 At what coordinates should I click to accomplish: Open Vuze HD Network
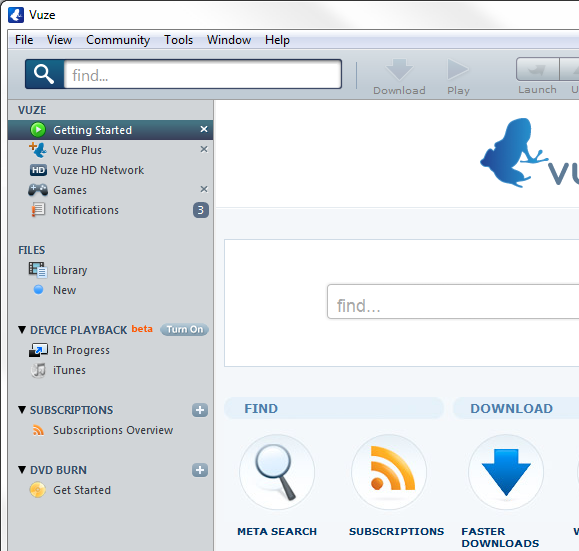[110, 170]
